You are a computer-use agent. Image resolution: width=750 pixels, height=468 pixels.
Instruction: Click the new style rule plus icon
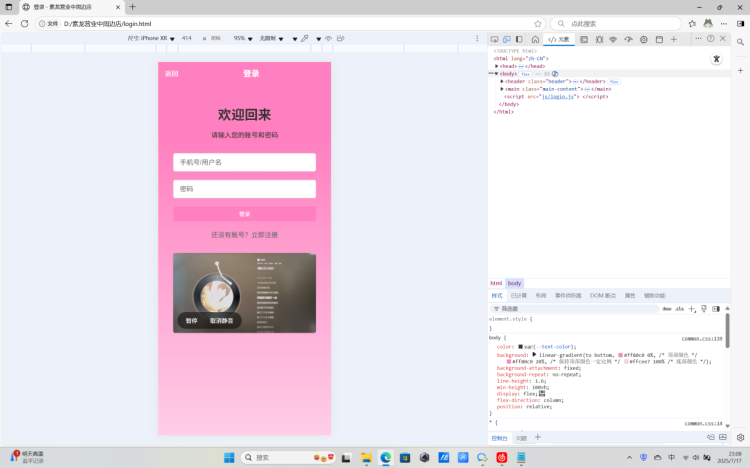coord(692,309)
